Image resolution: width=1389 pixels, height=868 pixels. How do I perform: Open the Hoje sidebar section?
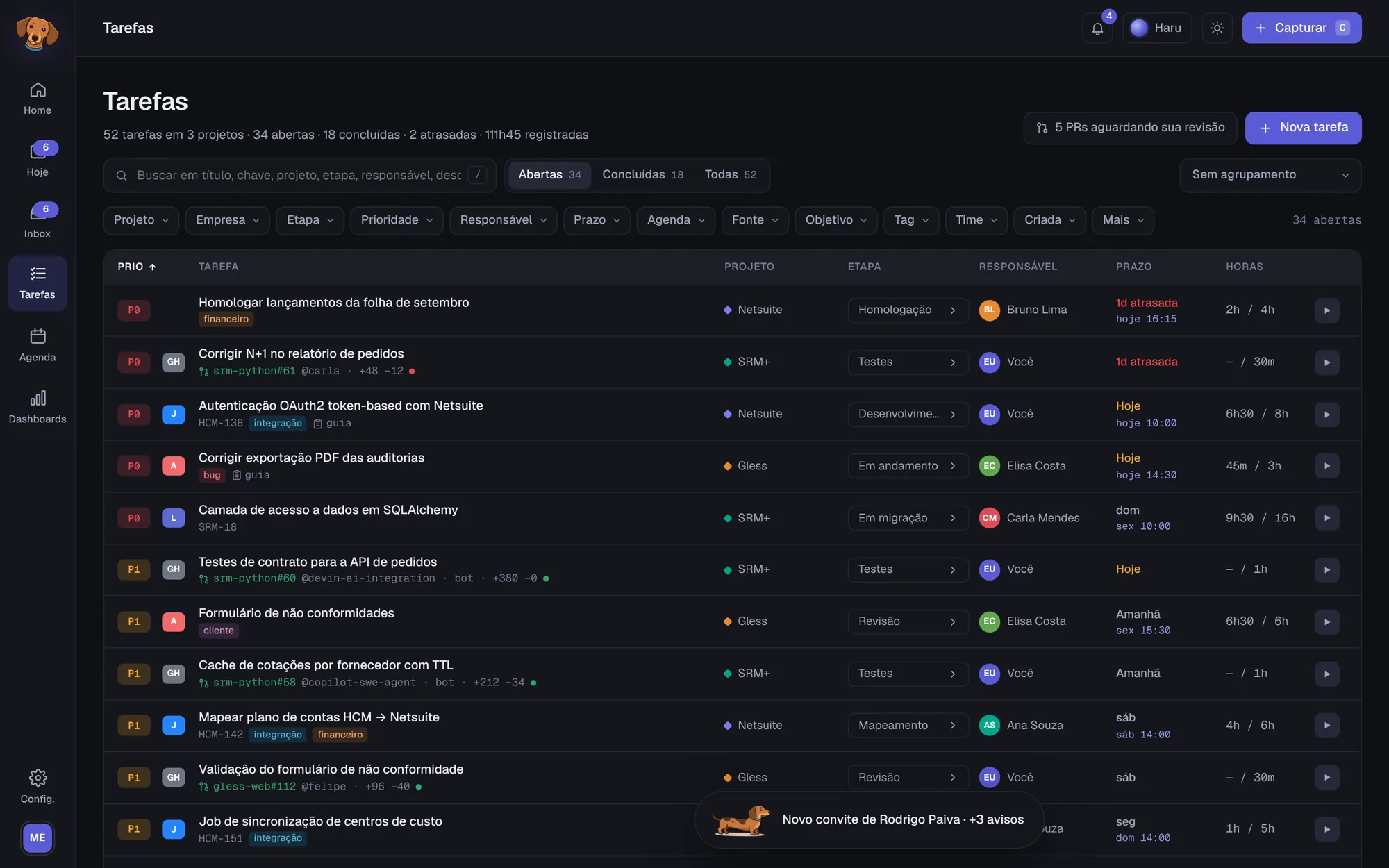click(38, 160)
